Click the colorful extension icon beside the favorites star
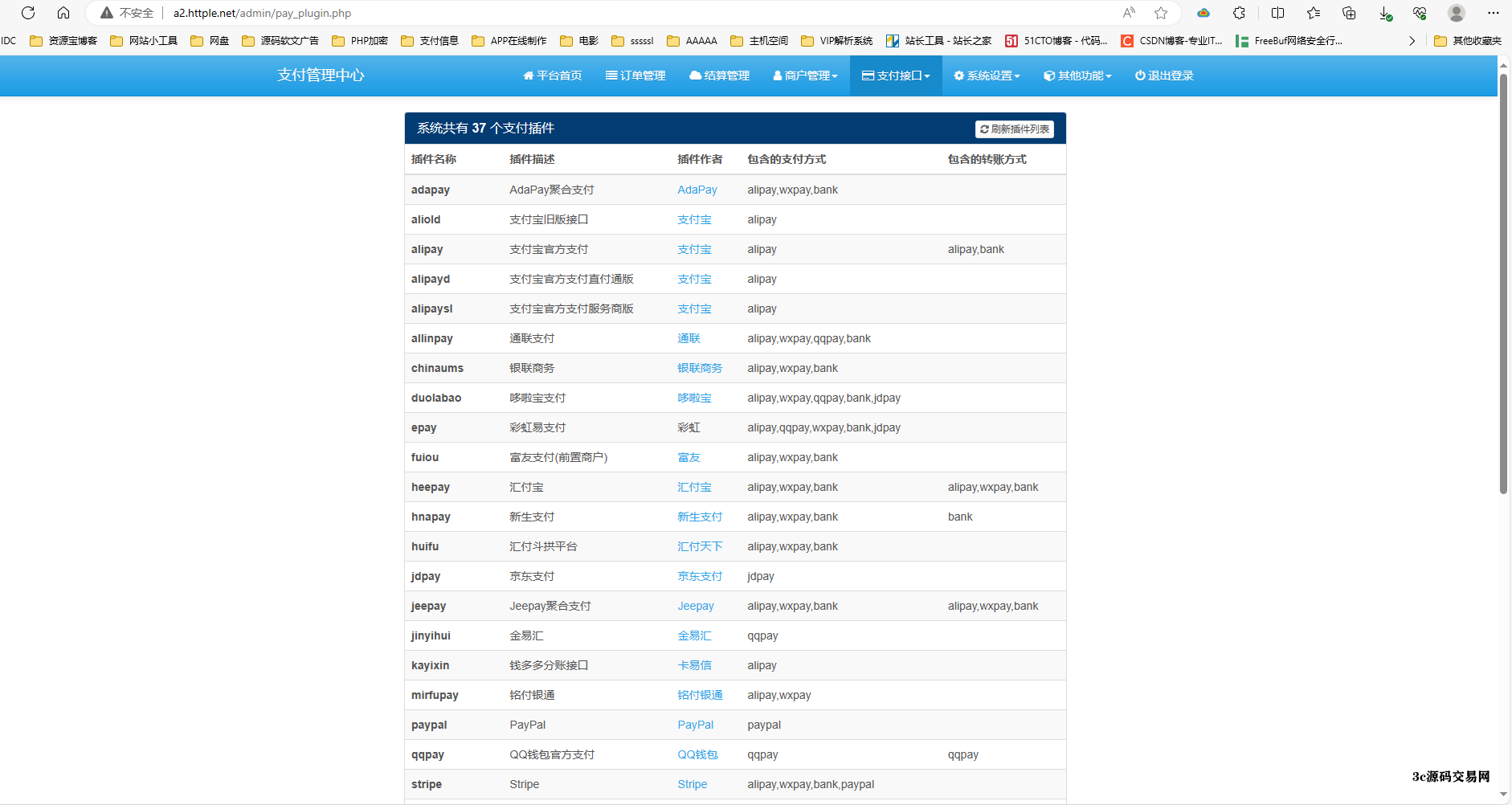Image resolution: width=1512 pixels, height=805 pixels. pyautogui.click(x=1203, y=13)
